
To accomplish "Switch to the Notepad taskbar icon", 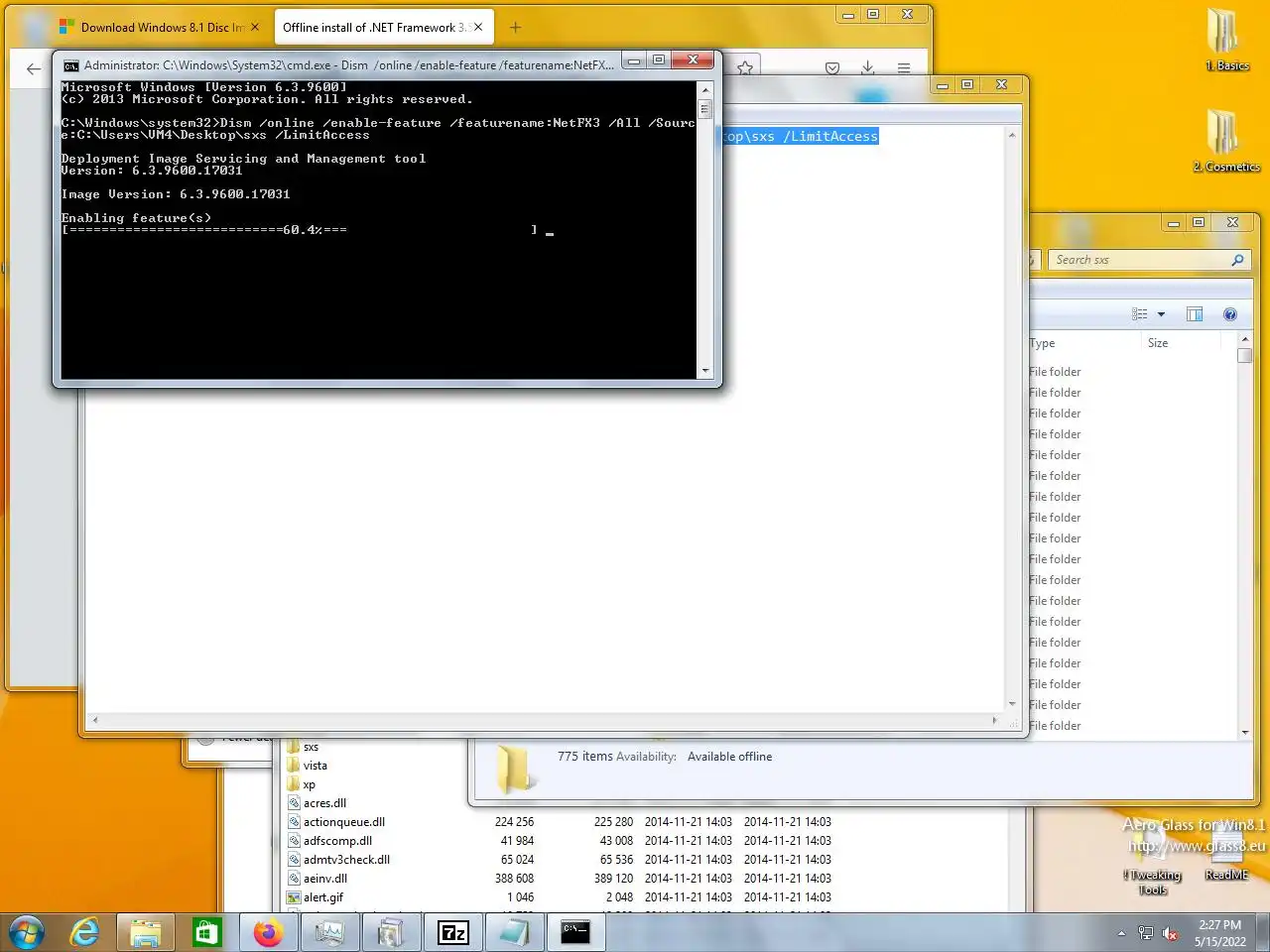I will click(514, 933).
